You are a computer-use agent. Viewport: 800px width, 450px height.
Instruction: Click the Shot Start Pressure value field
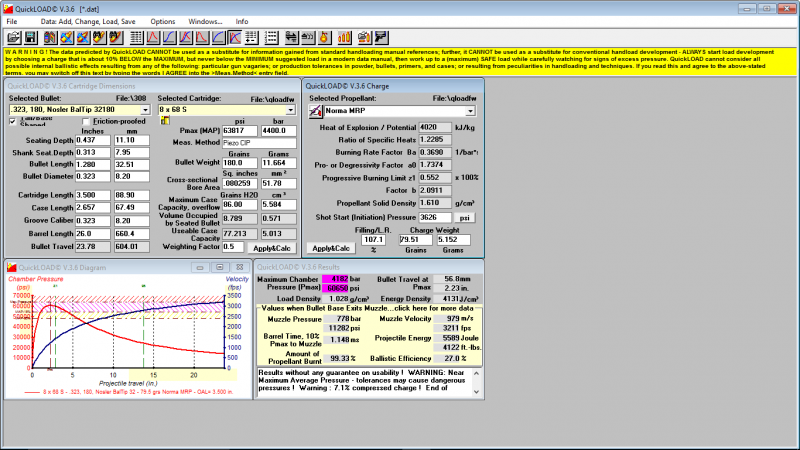(x=435, y=217)
